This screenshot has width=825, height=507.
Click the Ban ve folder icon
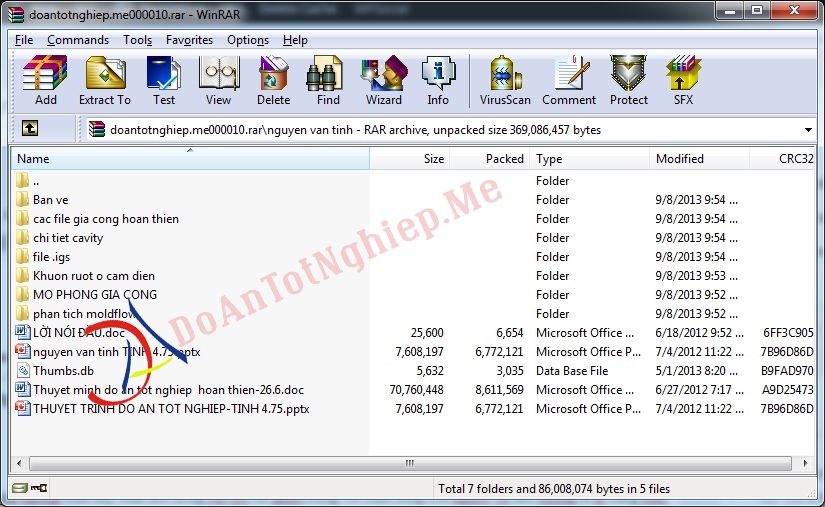(x=23, y=199)
